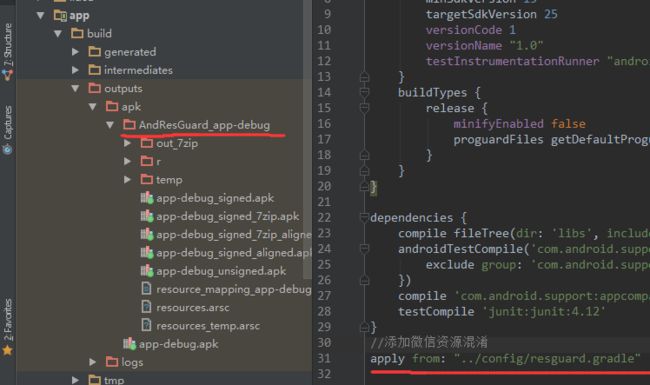Select the app-debug_signed.apk file name
The height and width of the screenshot is (385, 650).
click(x=215, y=199)
